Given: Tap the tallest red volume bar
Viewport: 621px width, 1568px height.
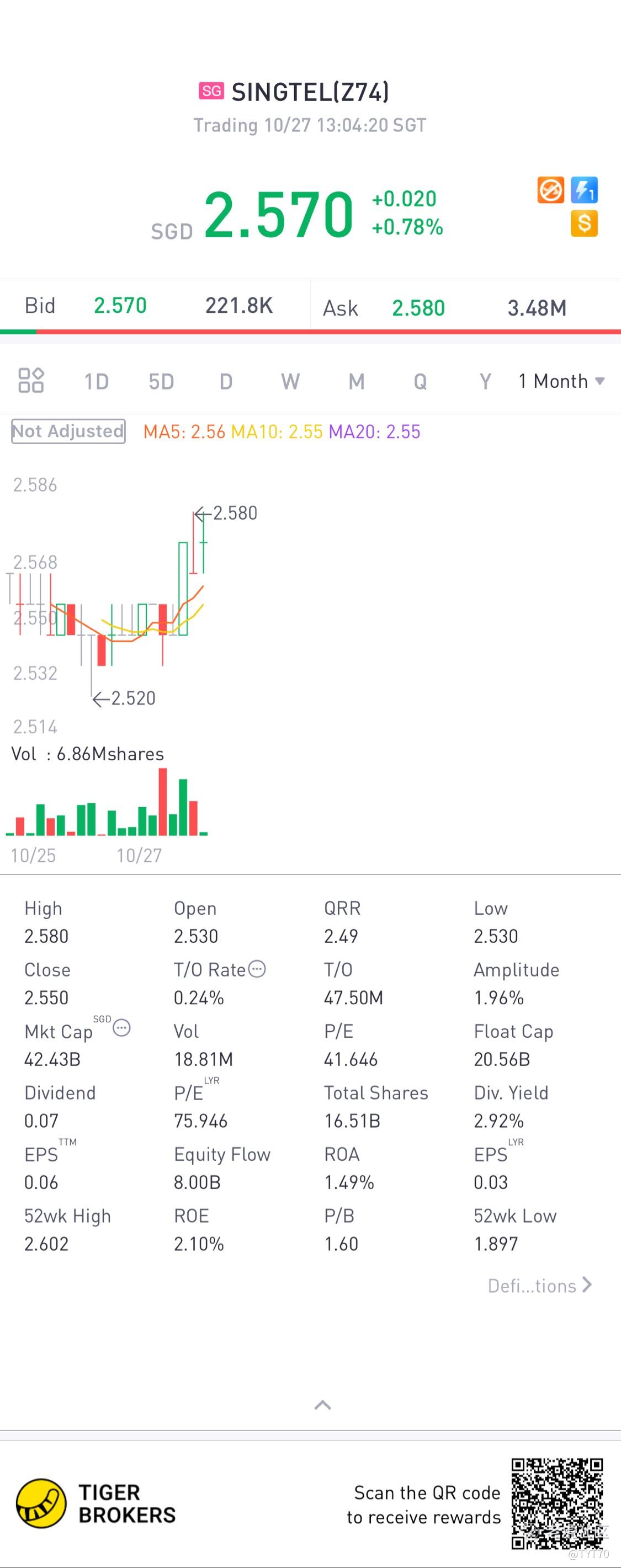Looking at the screenshot, I should coord(162,802).
